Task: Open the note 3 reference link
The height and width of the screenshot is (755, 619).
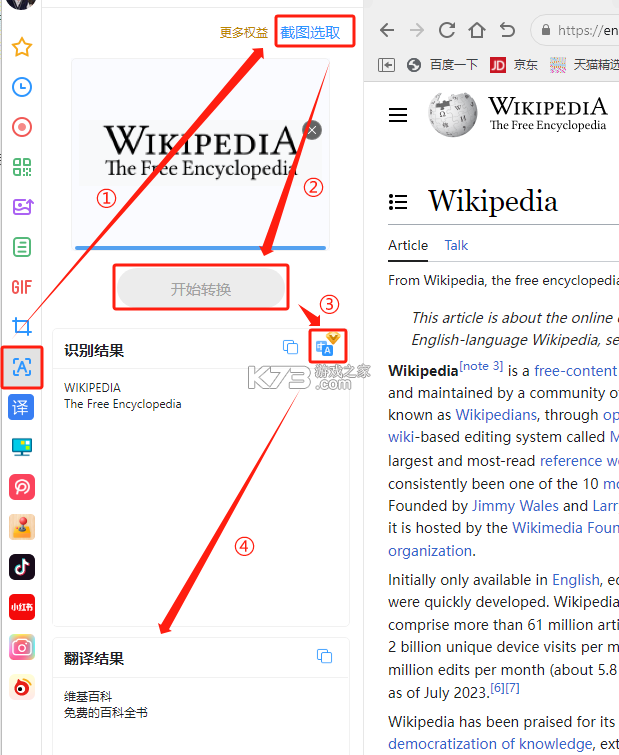Action: pyautogui.click(x=481, y=366)
